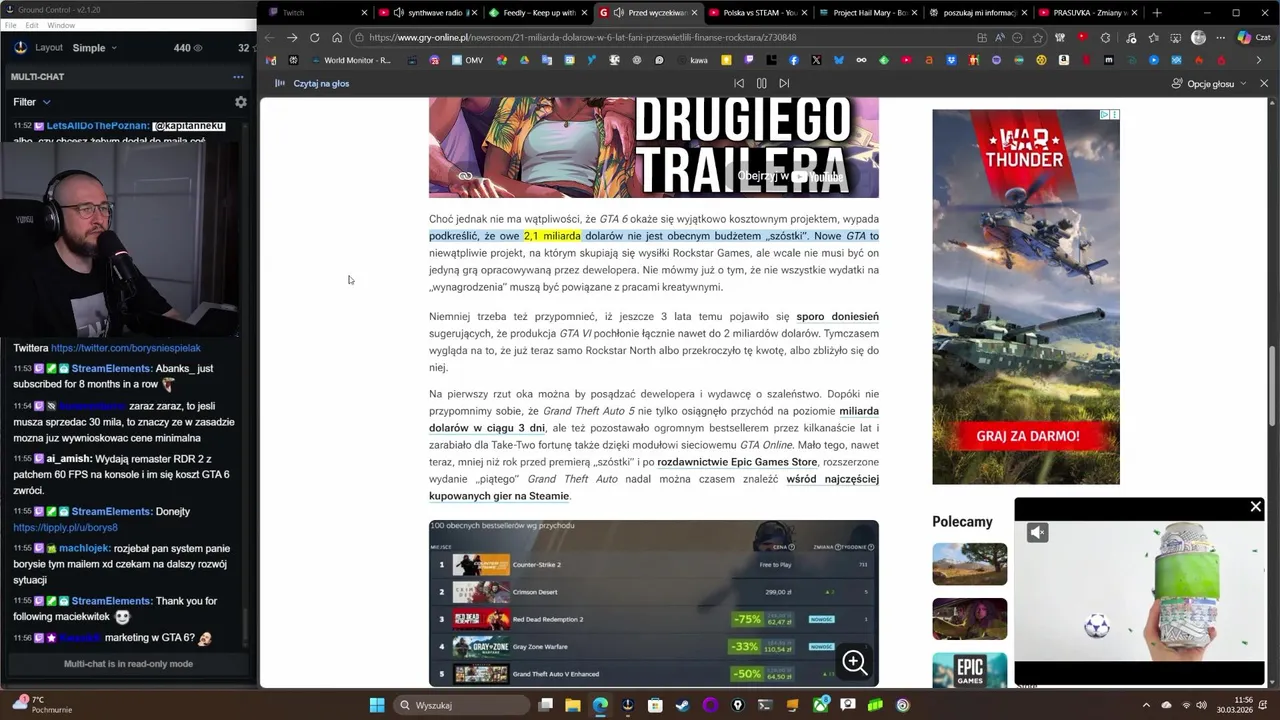Open the Twitter link in chat
1280x720 pixels.
click(126, 348)
